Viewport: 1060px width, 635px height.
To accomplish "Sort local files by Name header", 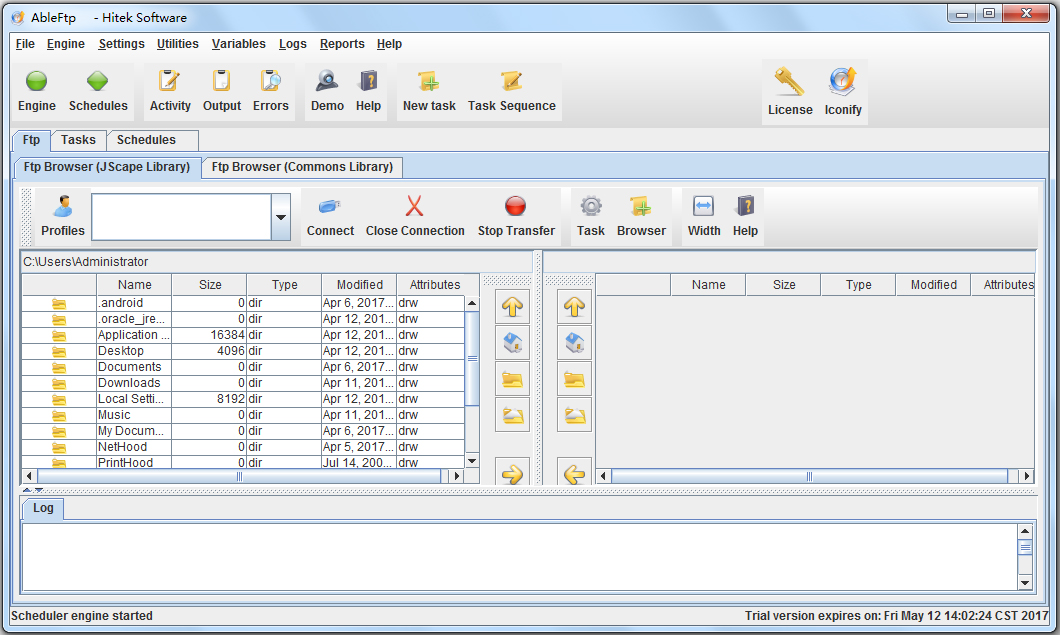I will point(135,285).
